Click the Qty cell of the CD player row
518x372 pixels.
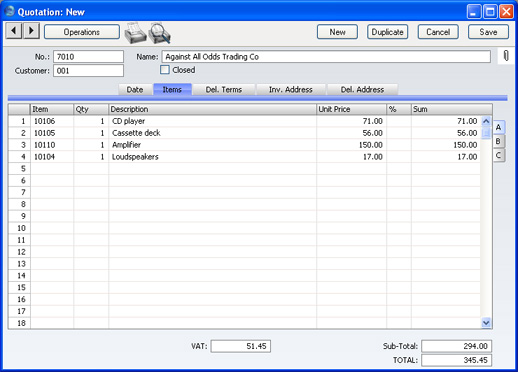click(91, 121)
